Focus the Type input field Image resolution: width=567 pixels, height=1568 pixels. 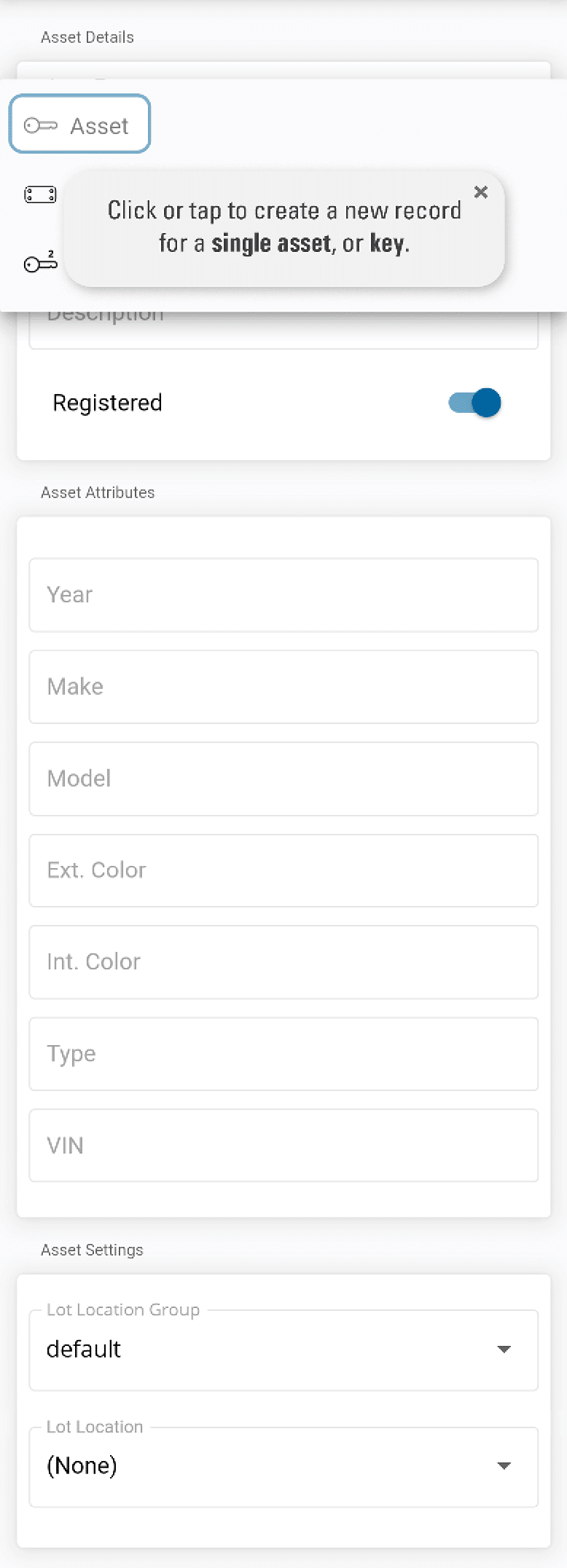[283, 1054]
